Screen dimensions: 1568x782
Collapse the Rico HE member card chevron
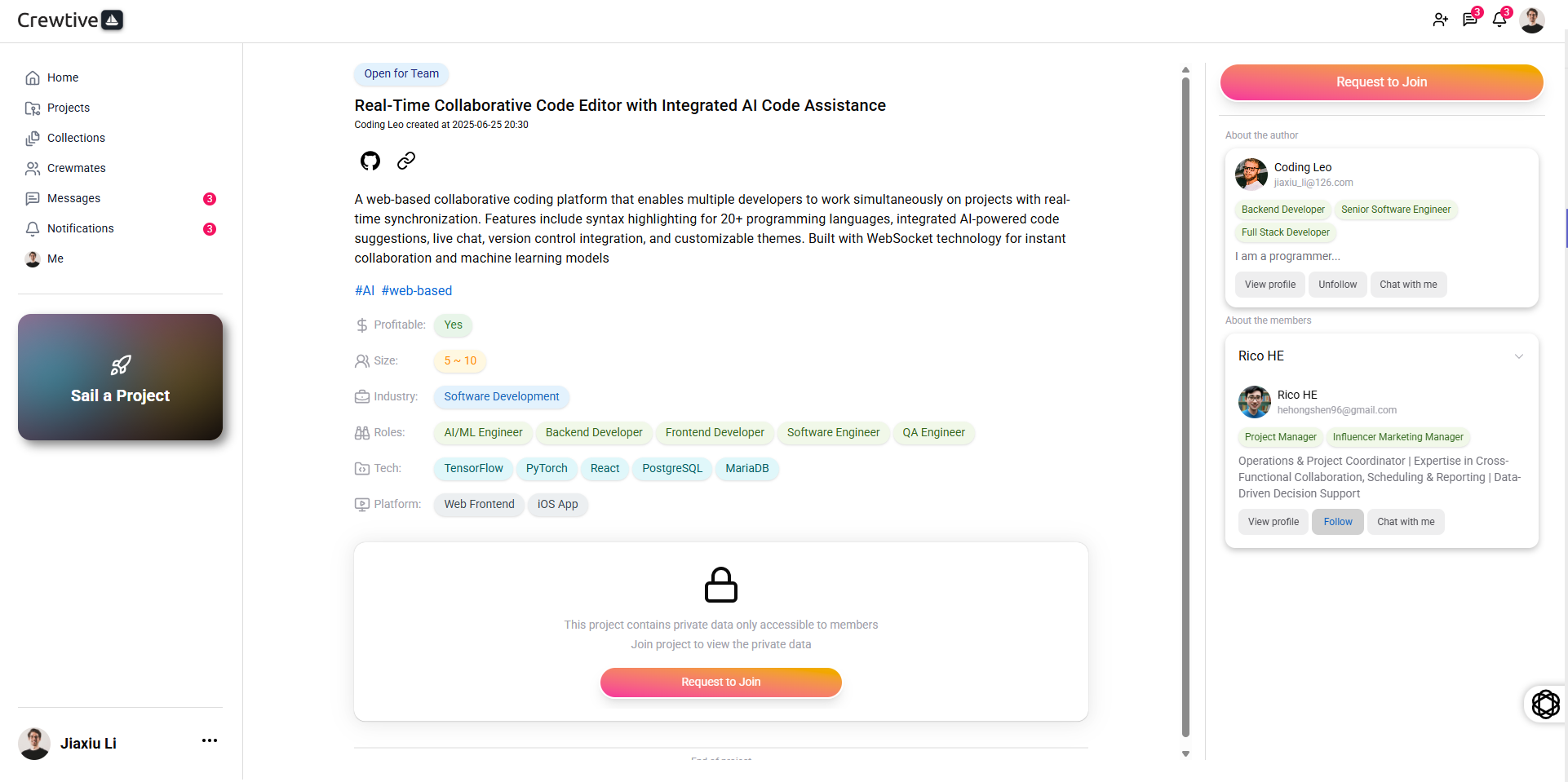click(x=1519, y=356)
